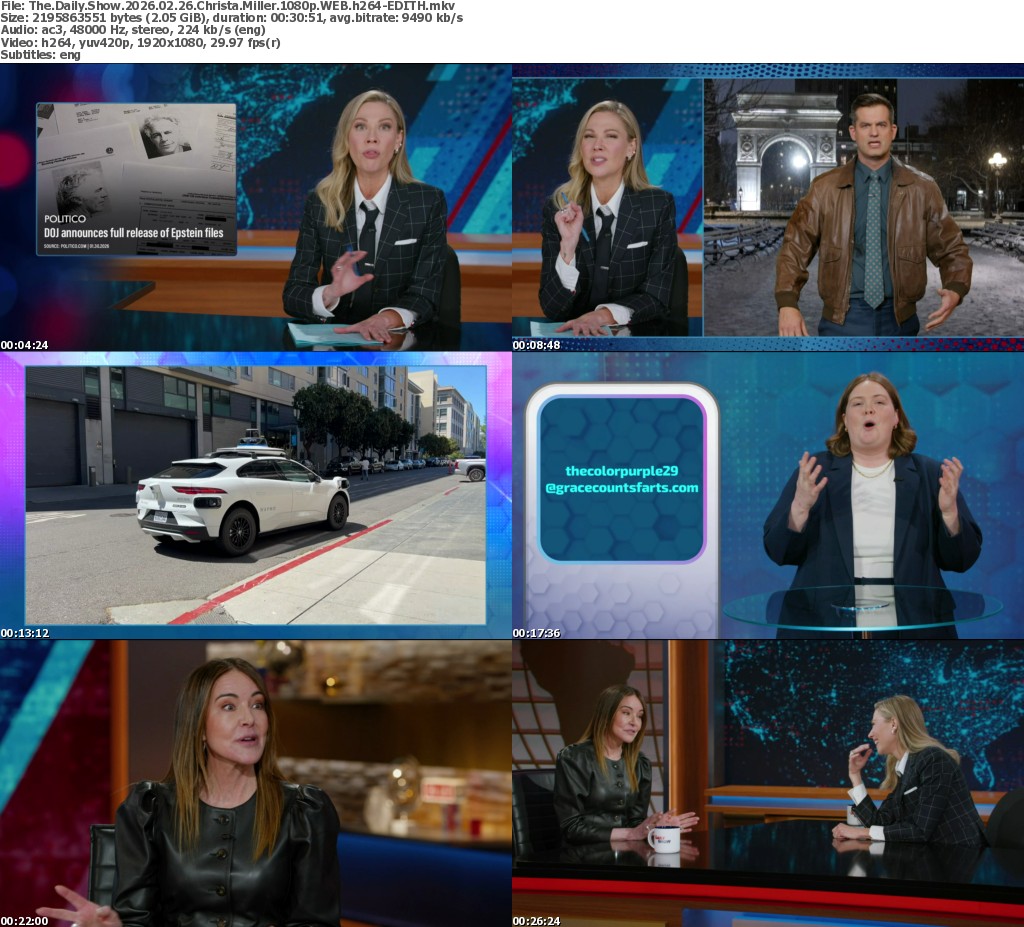1024x927 pixels.
Task: Click the man in brown leather jacket
Action: 872,230
